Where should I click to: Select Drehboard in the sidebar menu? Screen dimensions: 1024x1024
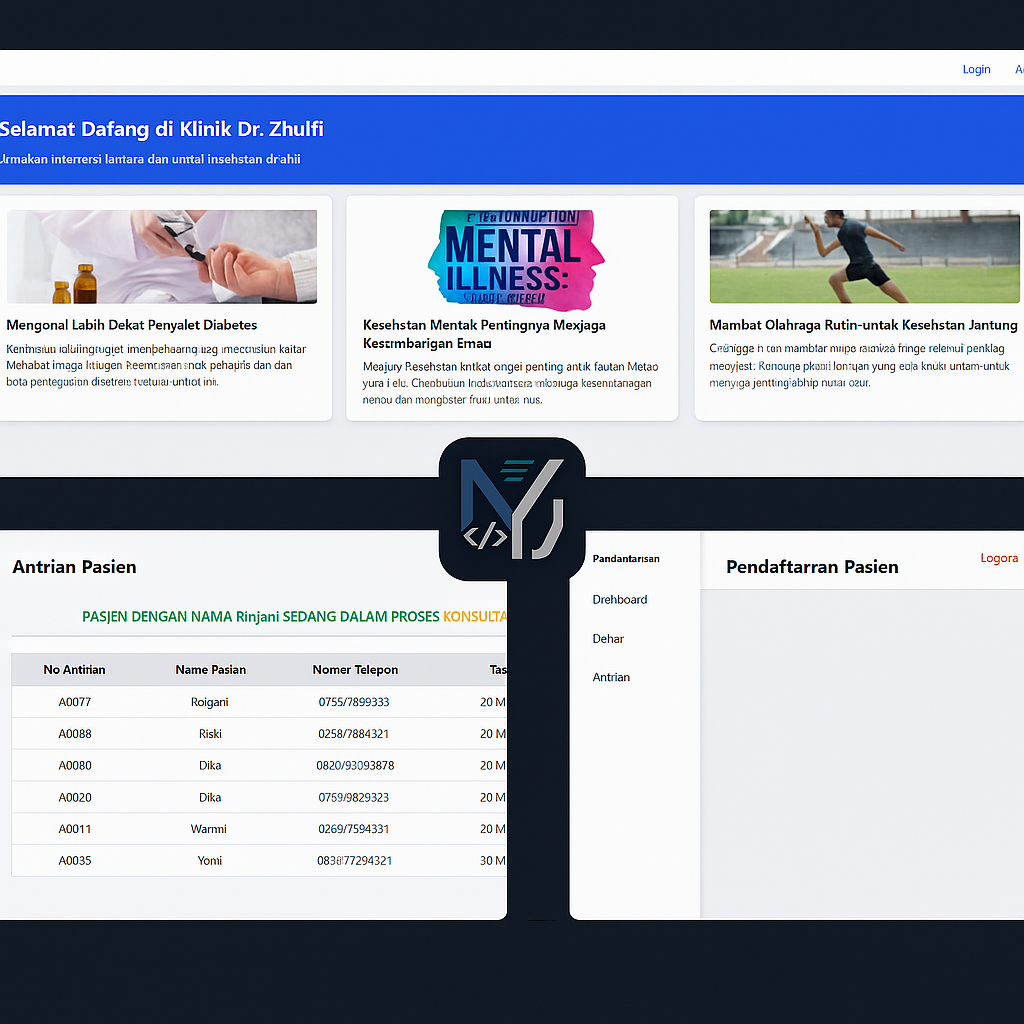(x=620, y=600)
